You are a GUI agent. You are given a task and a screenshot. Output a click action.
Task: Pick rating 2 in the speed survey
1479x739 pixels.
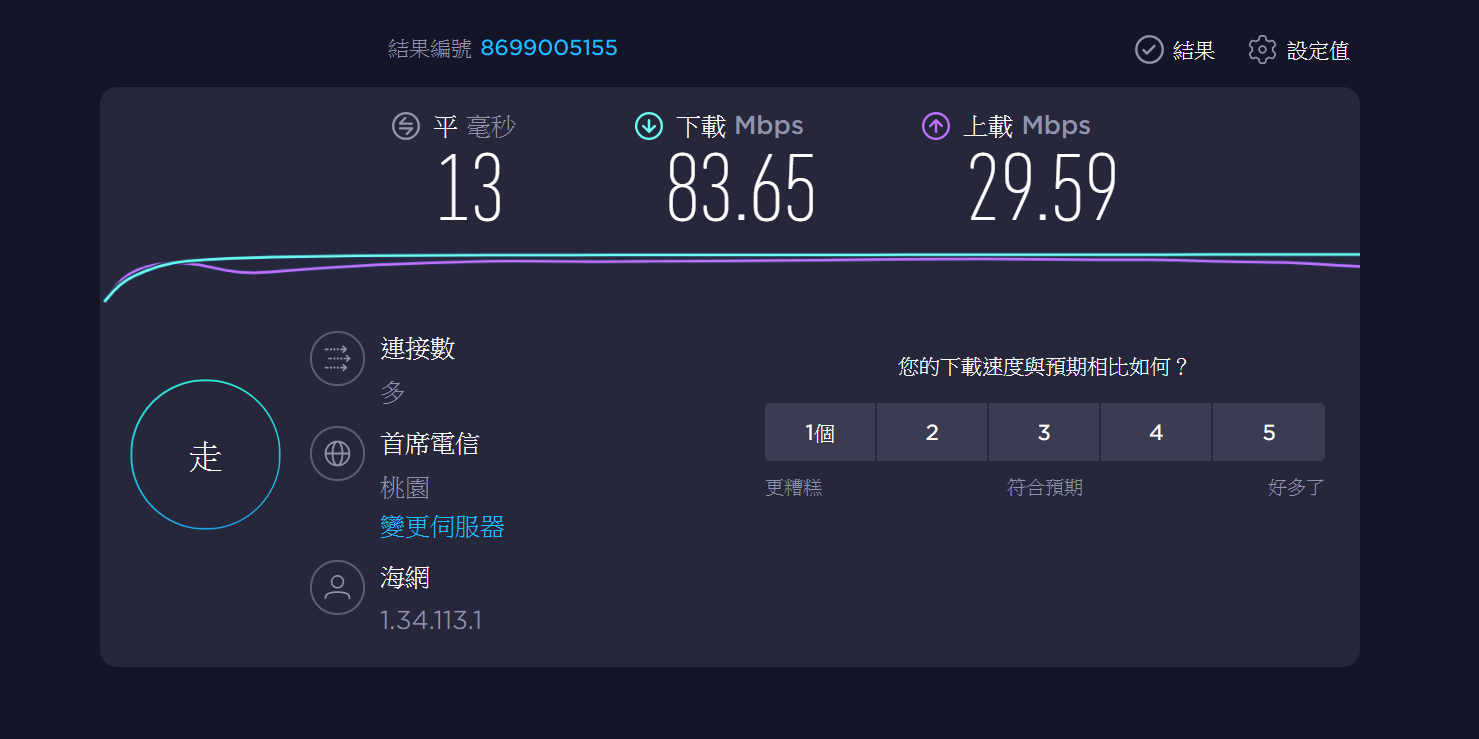pos(932,432)
